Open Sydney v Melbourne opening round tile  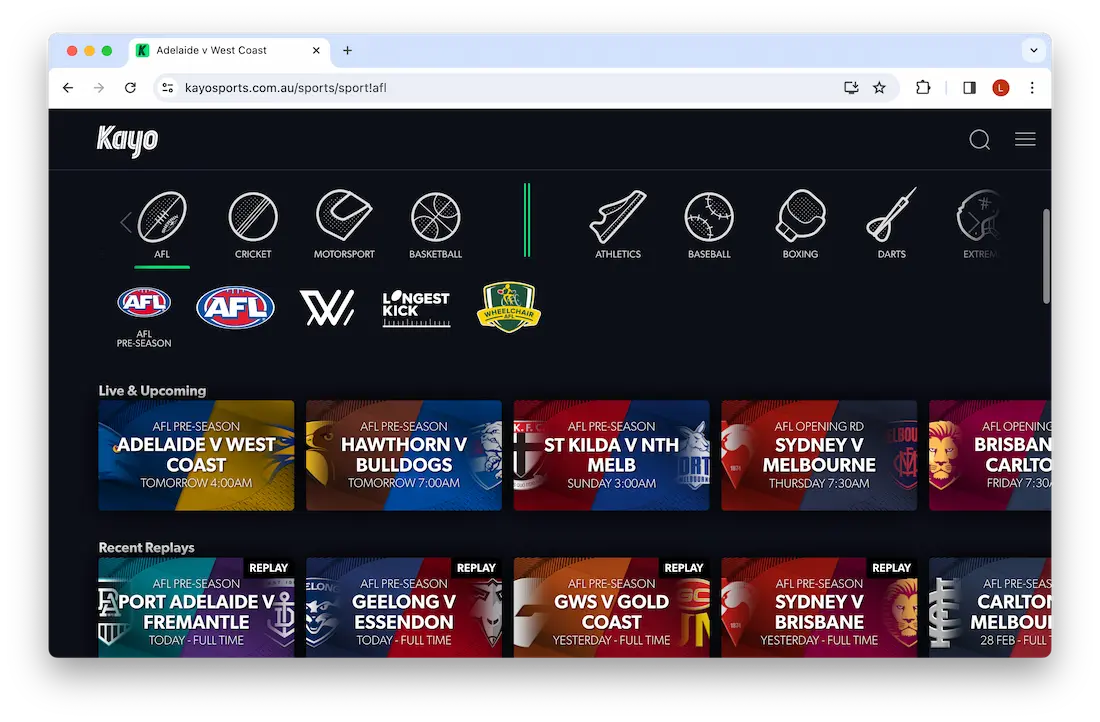tap(819, 455)
